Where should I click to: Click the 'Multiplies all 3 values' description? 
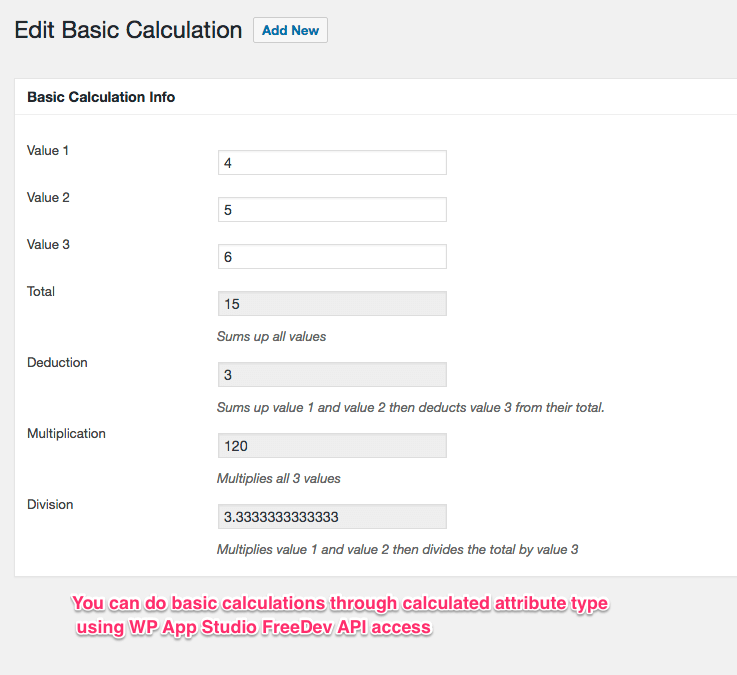(x=278, y=479)
